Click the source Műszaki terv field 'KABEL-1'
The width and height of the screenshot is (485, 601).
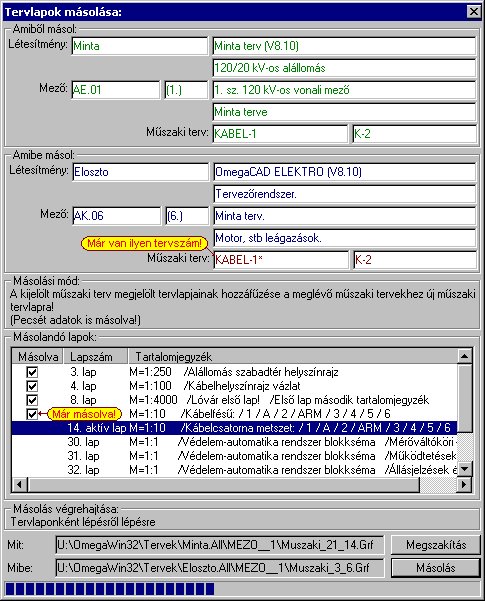[280, 134]
